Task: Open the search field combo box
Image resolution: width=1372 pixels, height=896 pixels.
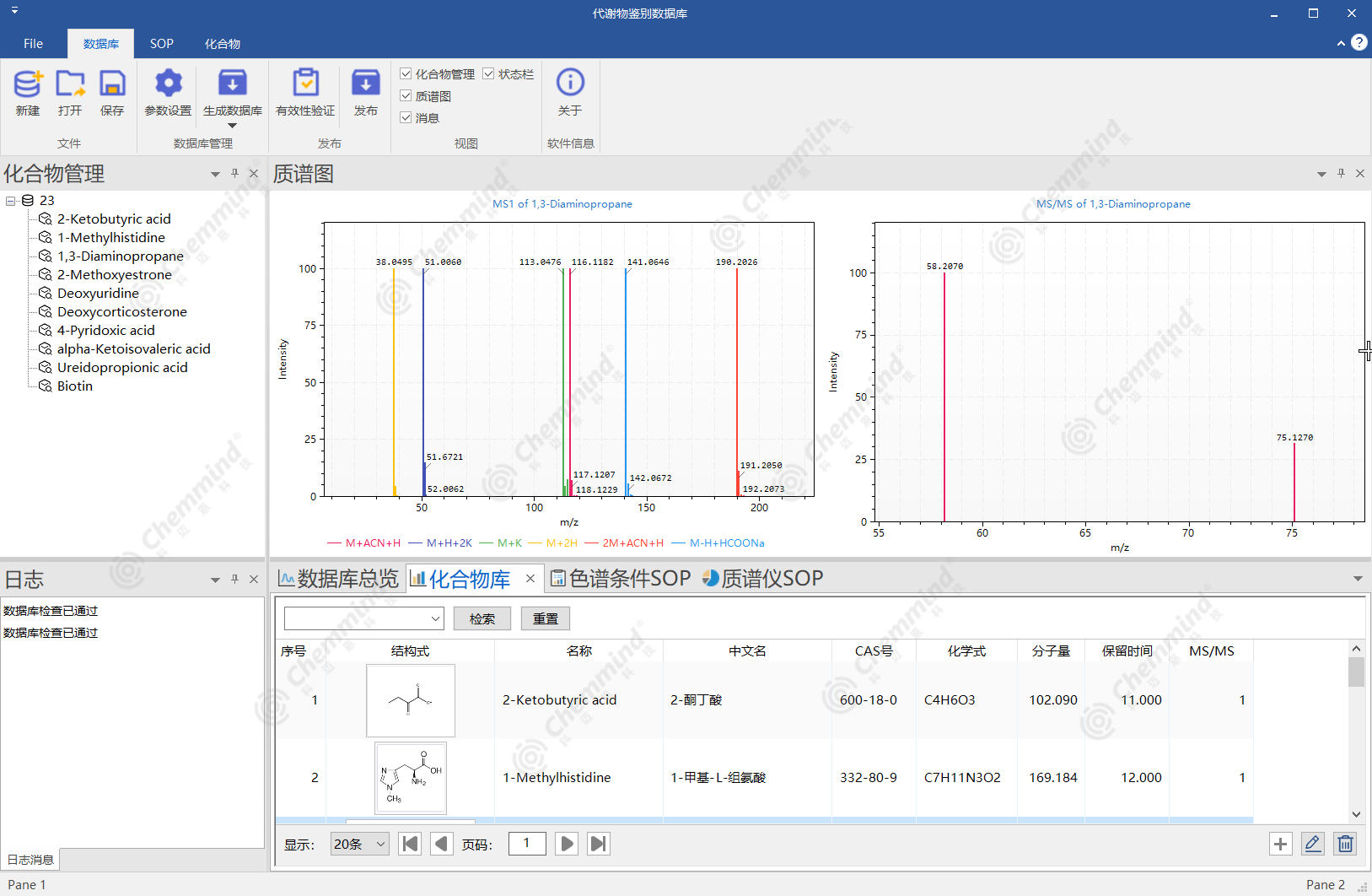Action: click(x=364, y=618)
